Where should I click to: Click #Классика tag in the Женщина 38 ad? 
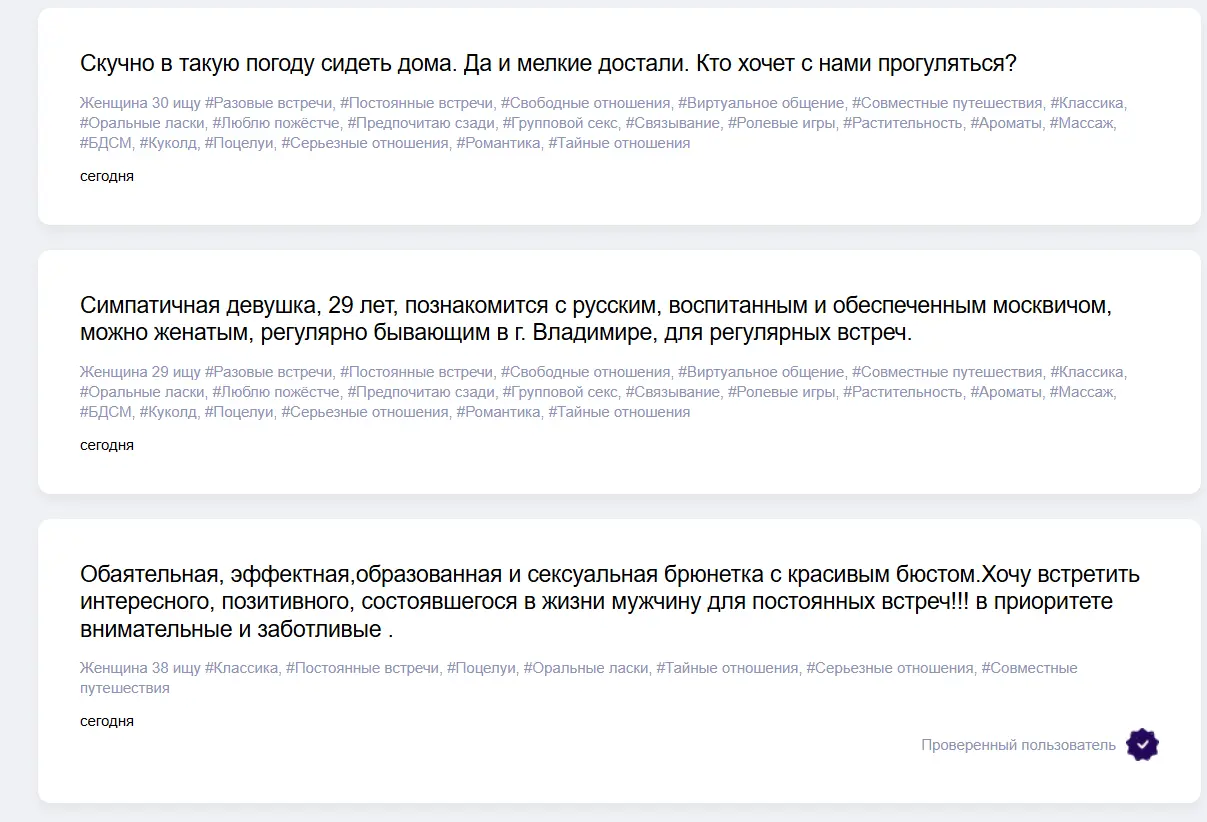pyautogui.click(x=241, y=668)
